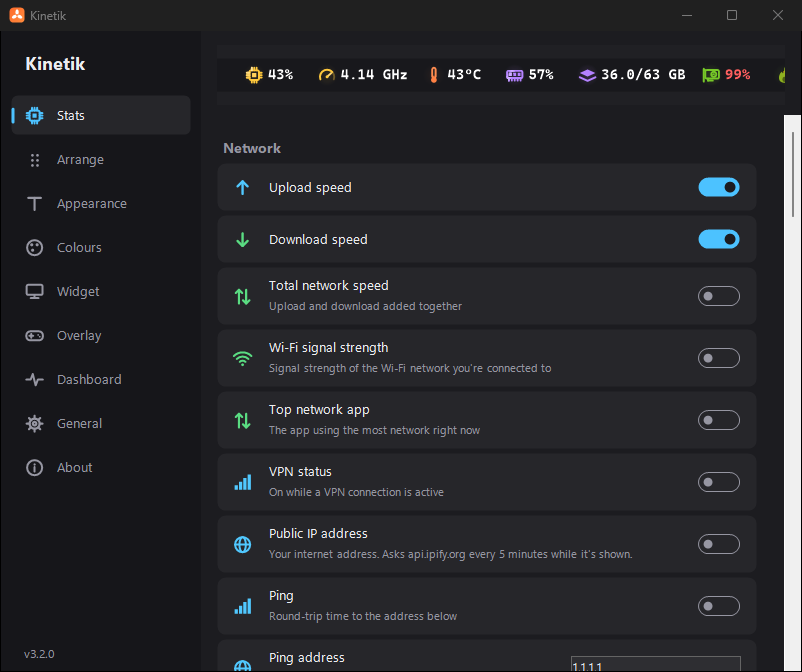802x672 pixels.
Task: Turn off the Download speed toggle
Action: pyautogui.click(x=719, y=239)
